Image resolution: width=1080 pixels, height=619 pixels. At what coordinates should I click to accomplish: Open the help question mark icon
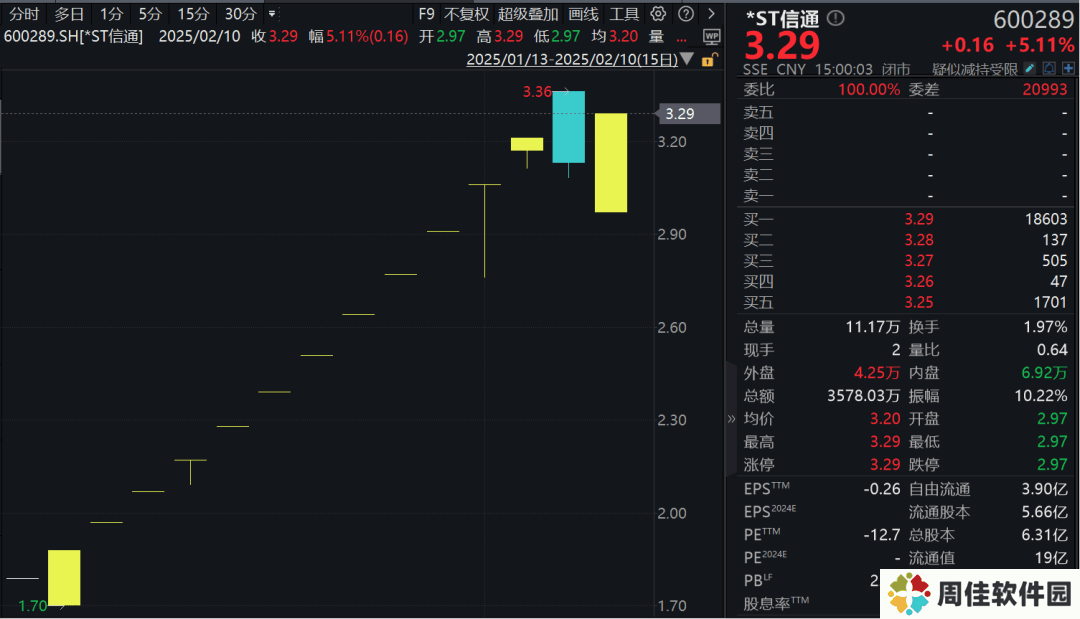click(686, 14)
